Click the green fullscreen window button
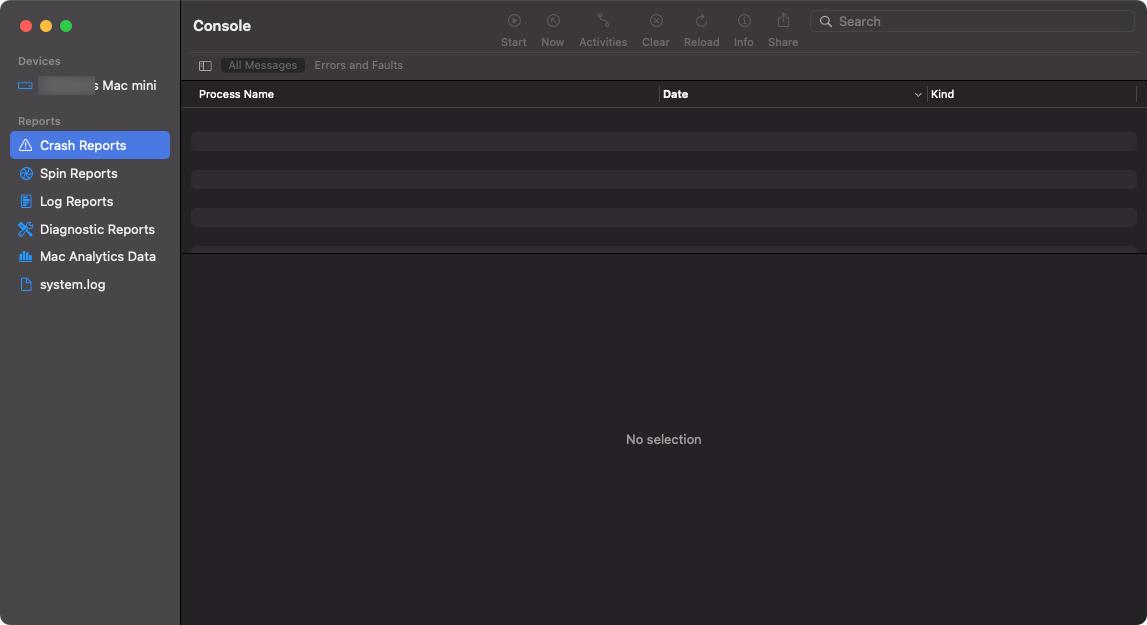 click(x=66, y=26)
